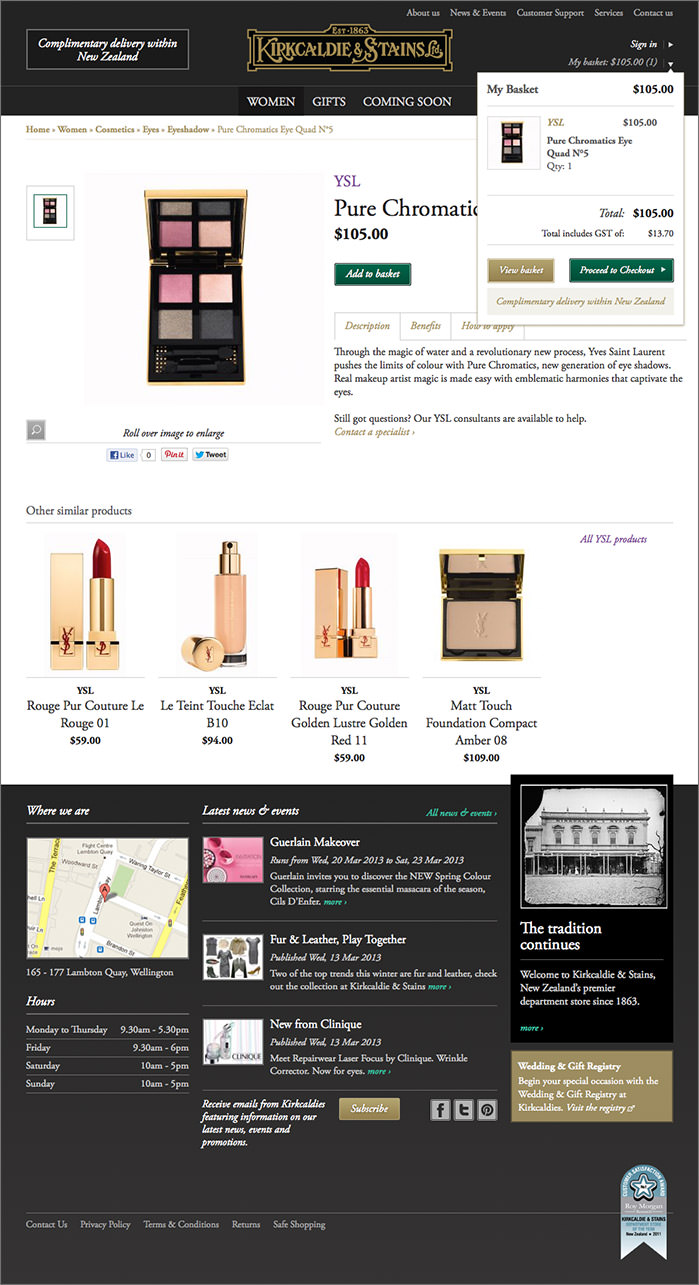Open All news & events link

461,813
